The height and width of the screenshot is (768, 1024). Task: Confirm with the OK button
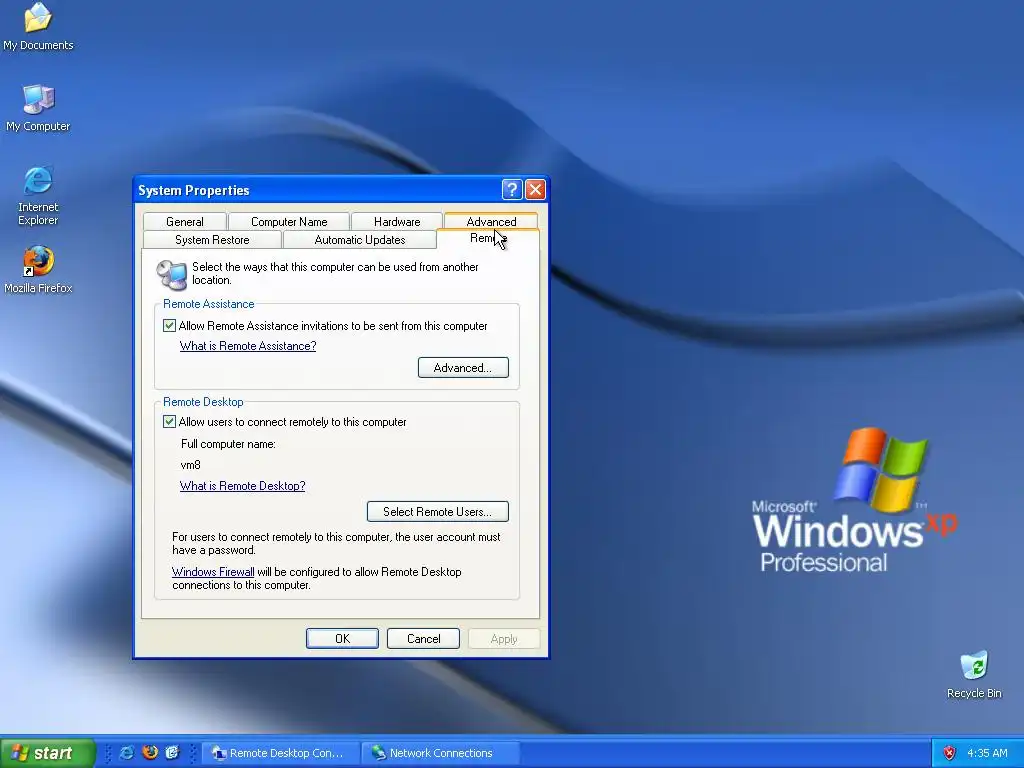[342, 639]
